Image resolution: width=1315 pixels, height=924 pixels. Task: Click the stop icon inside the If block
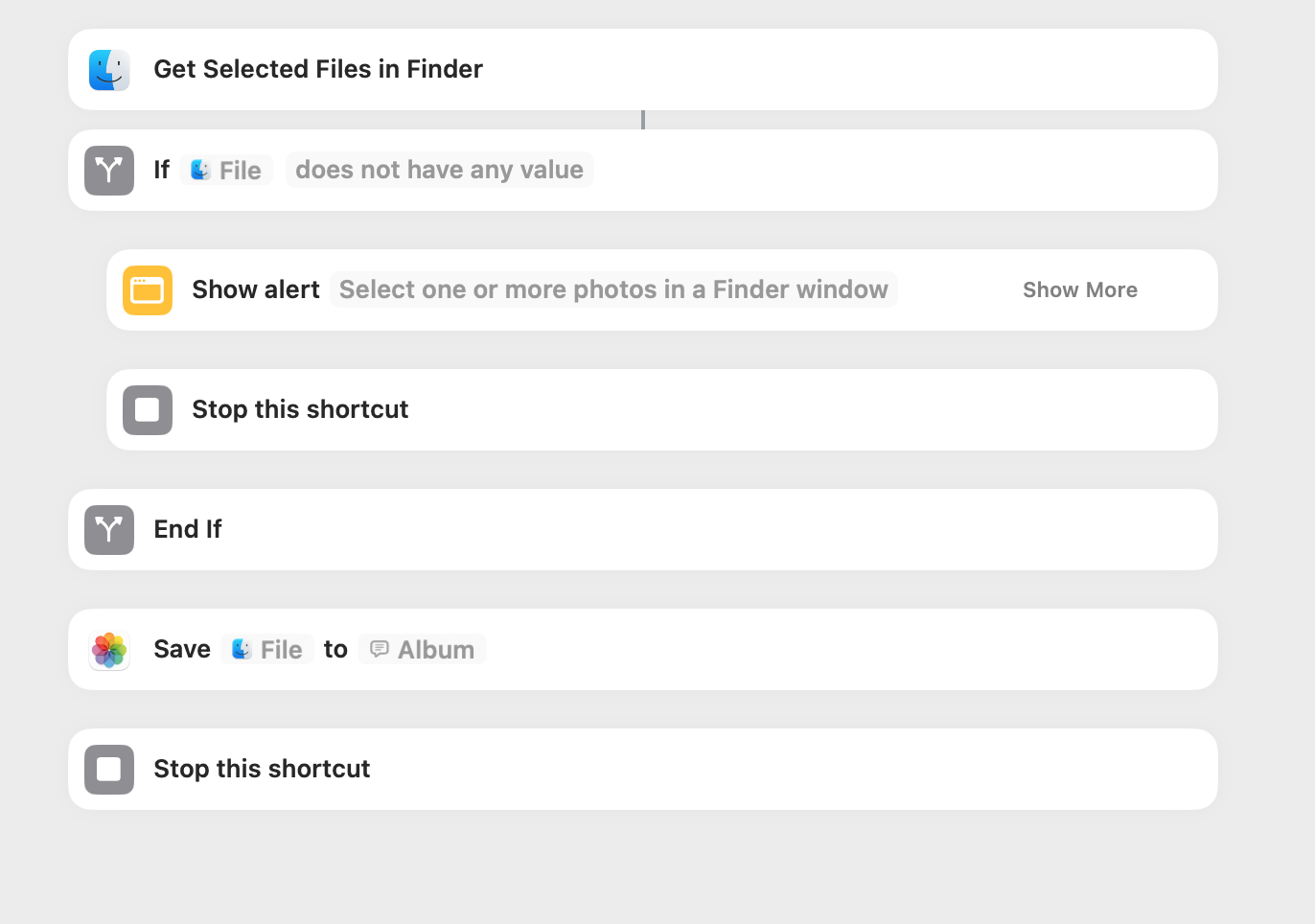tap(148, 410)
